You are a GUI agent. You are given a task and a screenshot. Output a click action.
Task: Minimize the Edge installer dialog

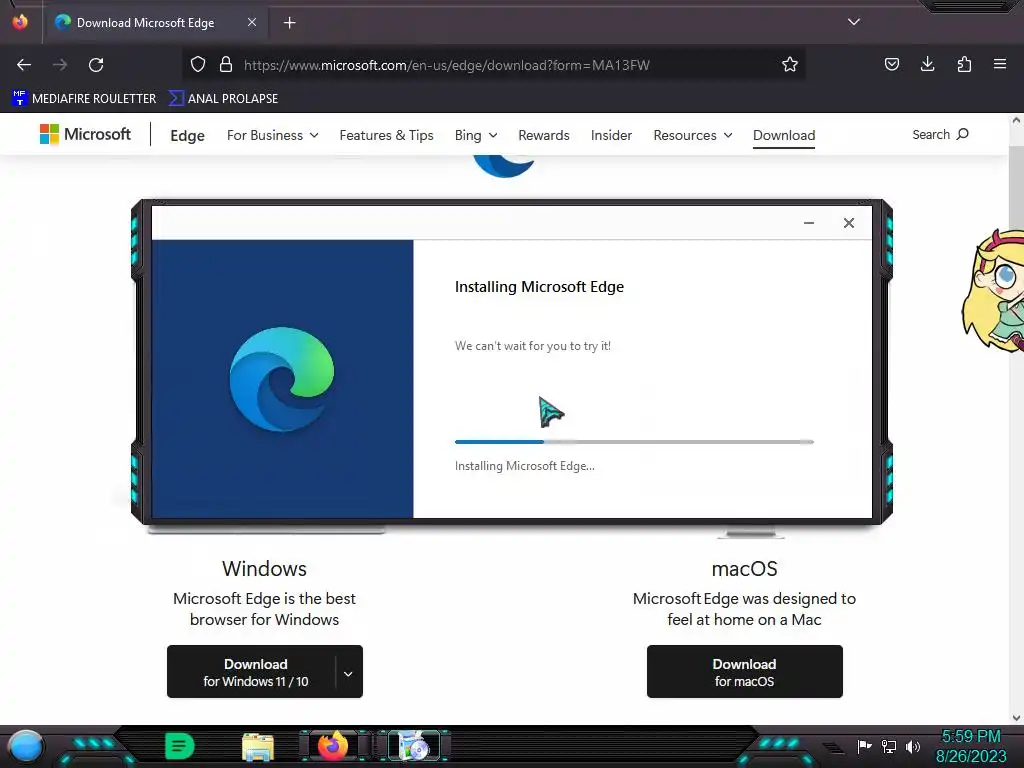(809, 223)
